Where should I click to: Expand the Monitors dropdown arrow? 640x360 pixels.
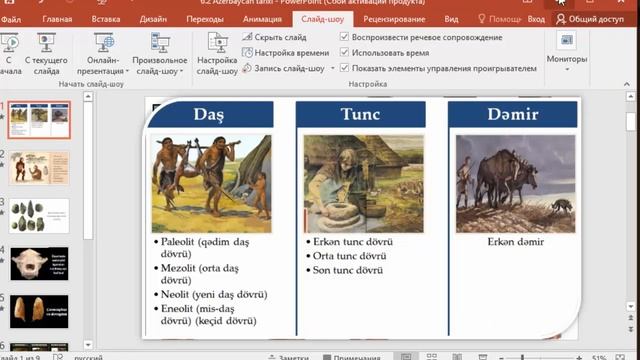[x=567, y=70]
